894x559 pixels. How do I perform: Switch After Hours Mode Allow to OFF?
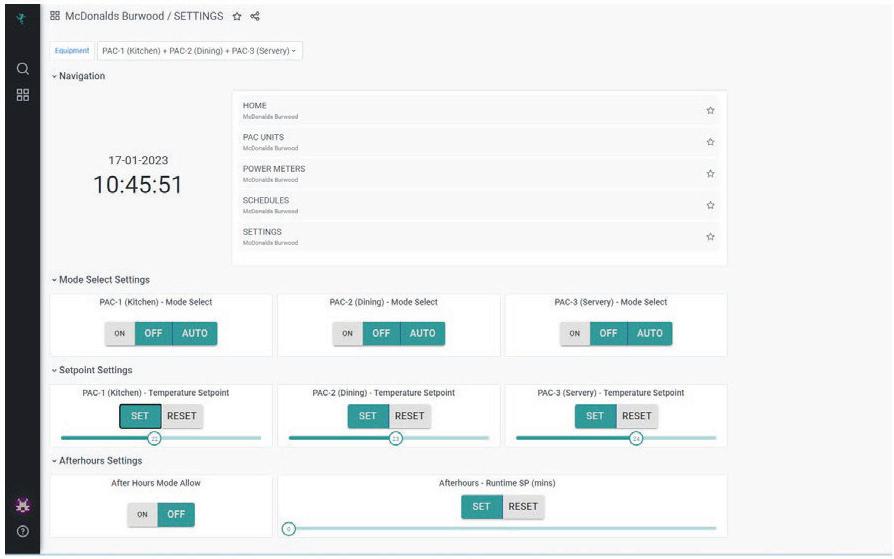click(x=176, y=515)
